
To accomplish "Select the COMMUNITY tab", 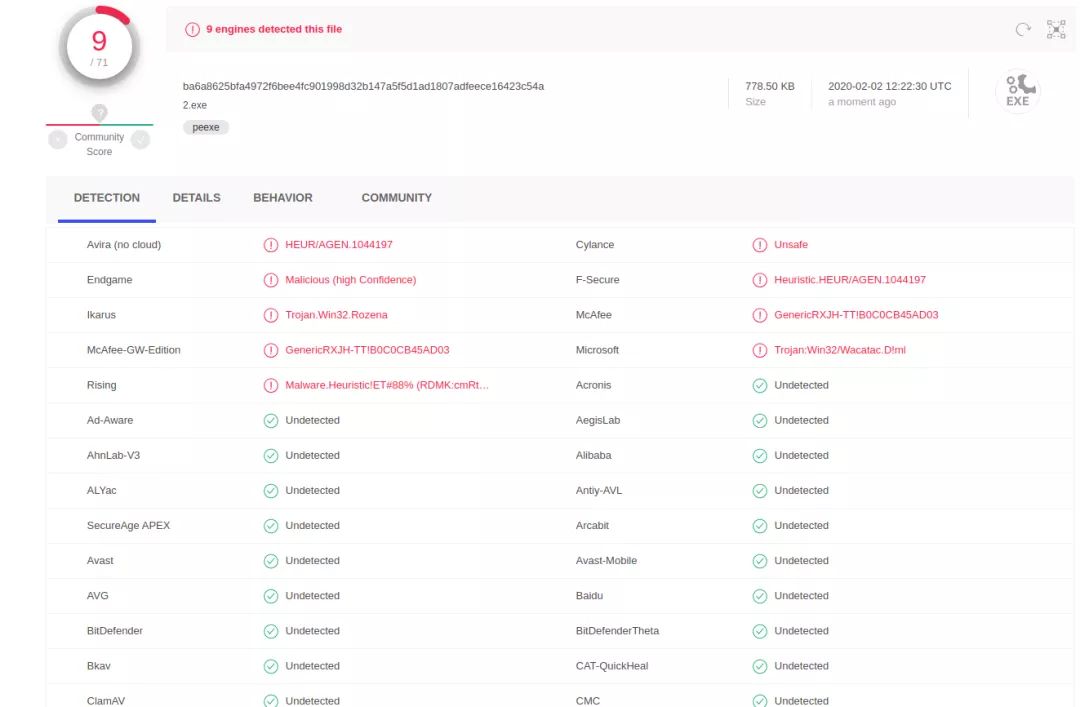I will [x=396, y=198].
